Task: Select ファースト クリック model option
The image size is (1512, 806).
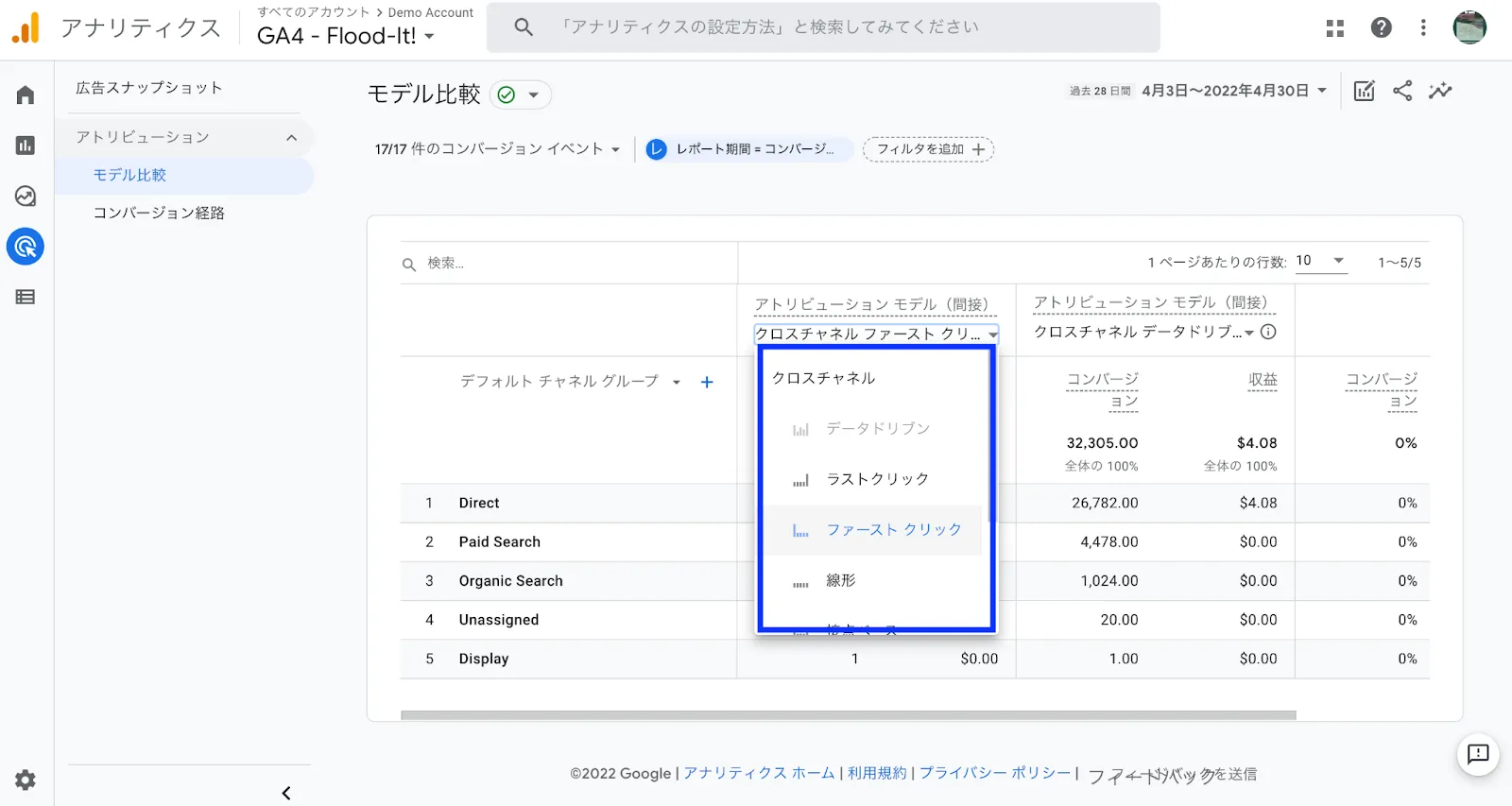Action: tap(874, 530)
